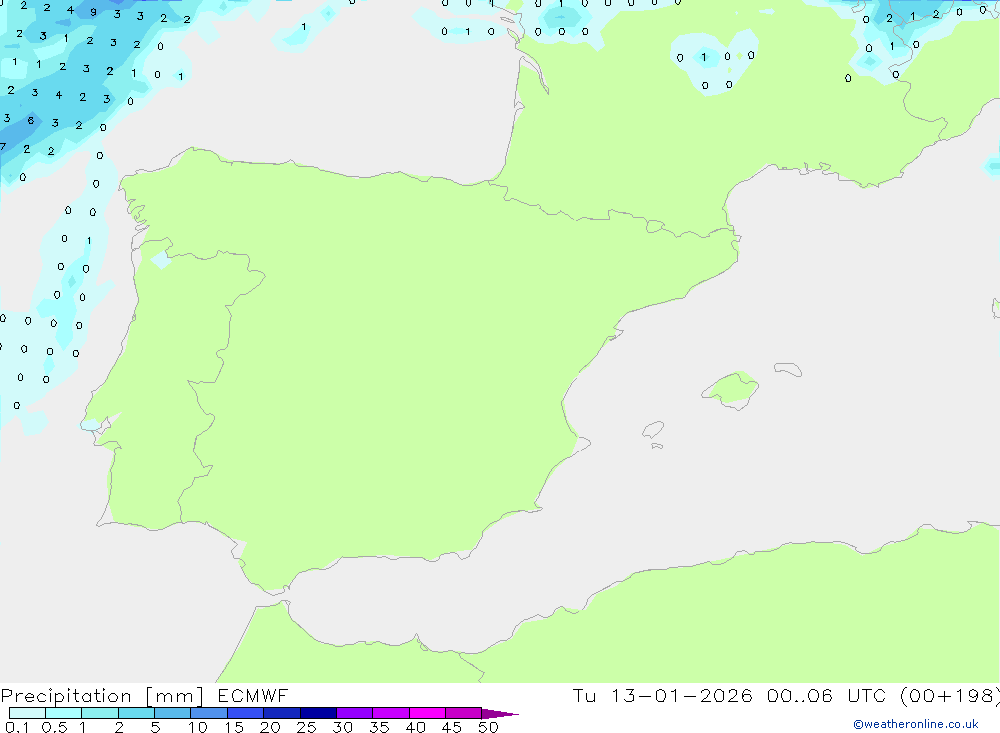Select the 2–5 mm legend color swatch
The height and width of the screenshot is (733, 1000).
136,713
